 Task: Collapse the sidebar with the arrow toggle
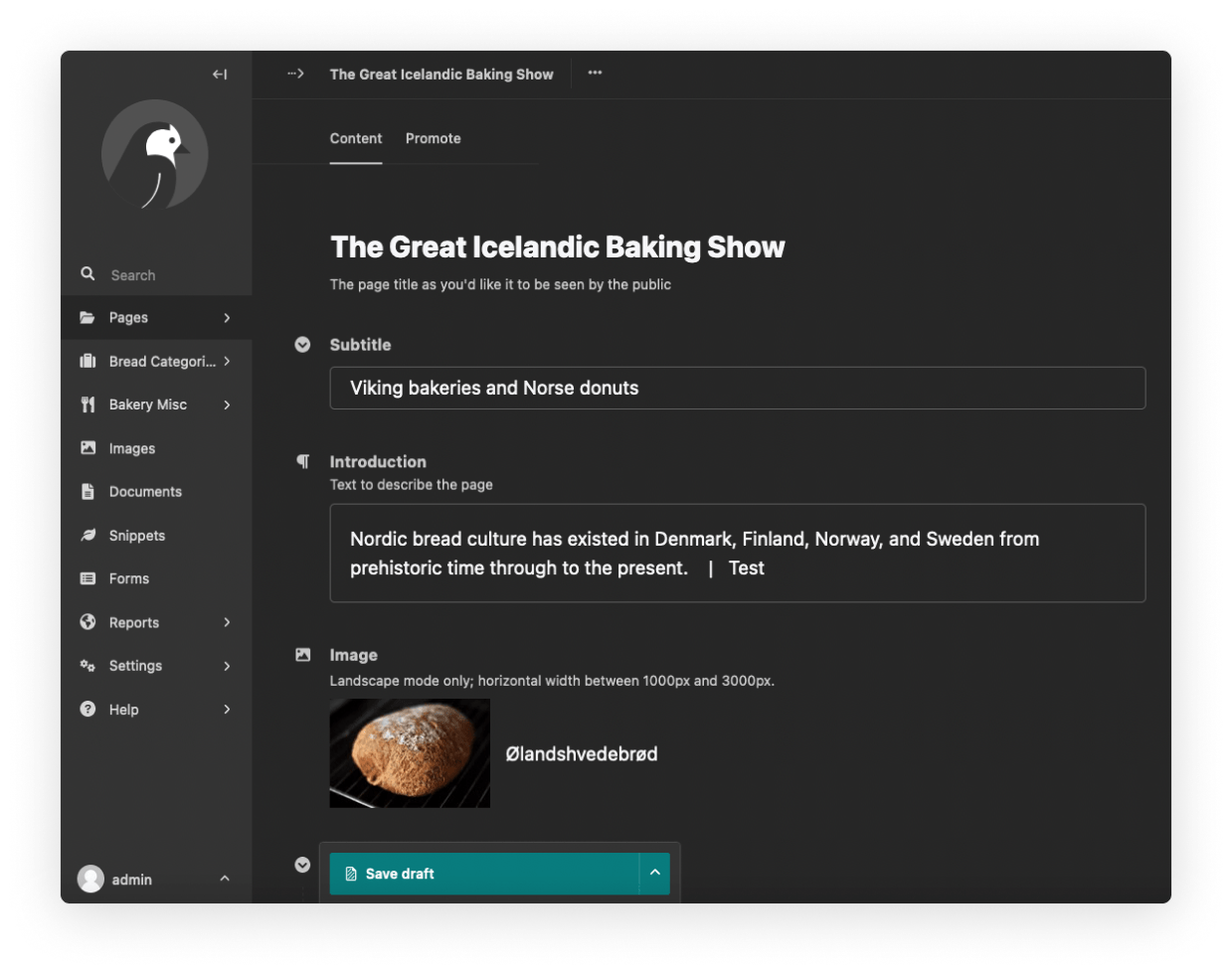tap(221, 74)
